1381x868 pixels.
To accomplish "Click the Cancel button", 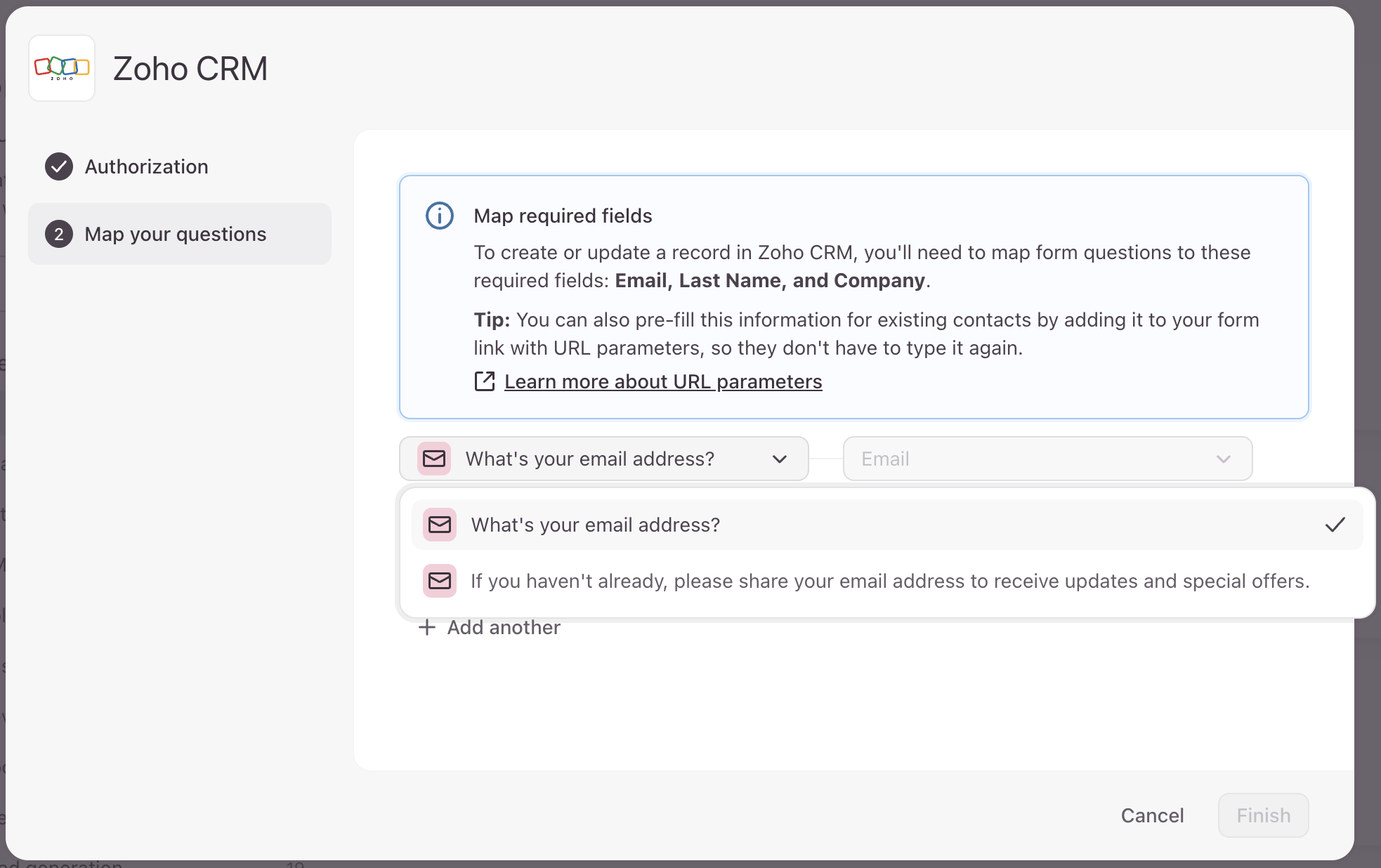I will (x=1152, y=815).
